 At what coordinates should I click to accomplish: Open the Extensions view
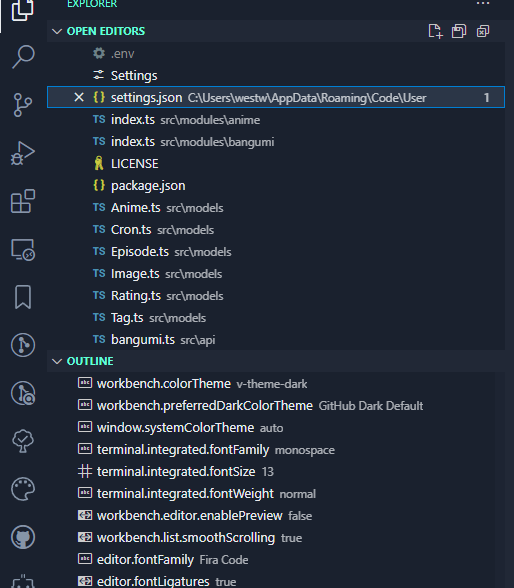click(23, 201)
